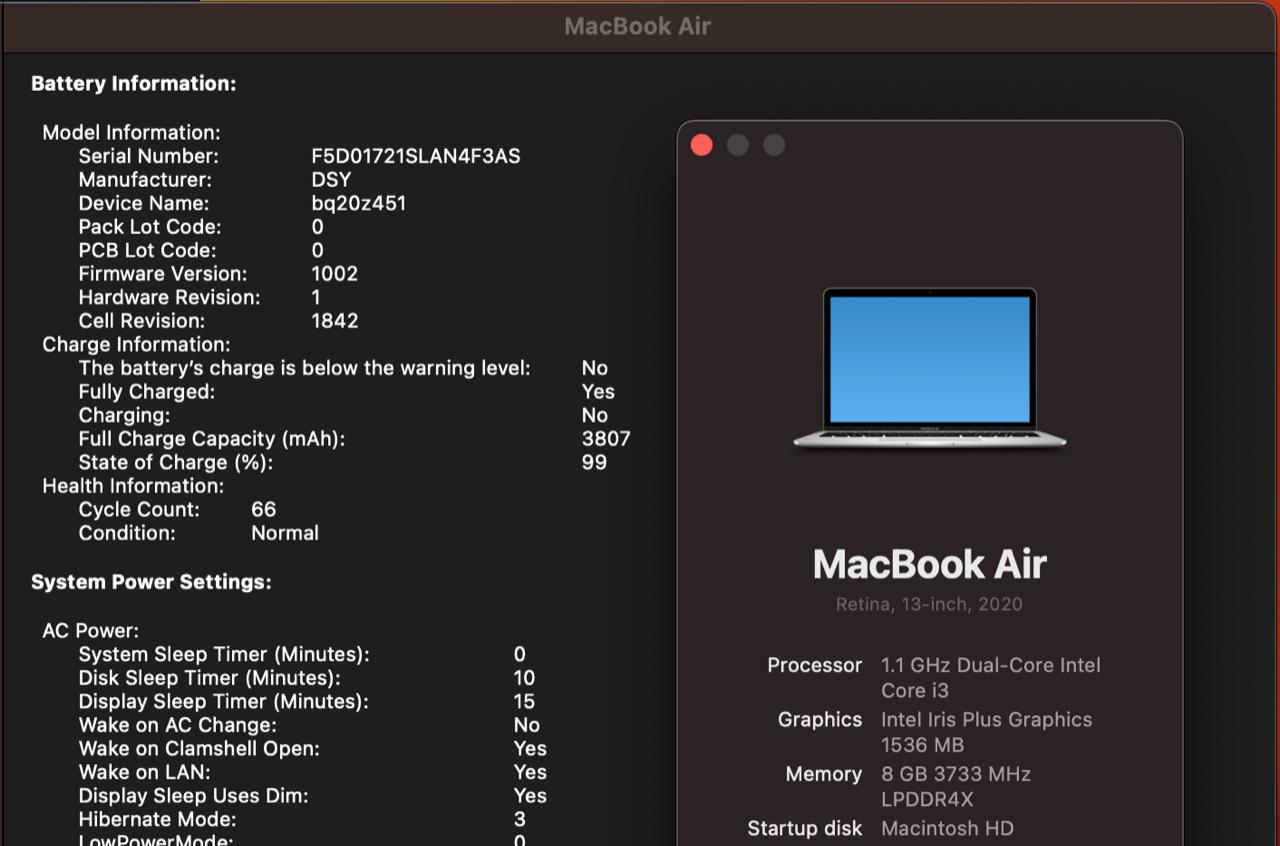Select the AC Power subheading
1280x846 pixels.
pos(90,631)
